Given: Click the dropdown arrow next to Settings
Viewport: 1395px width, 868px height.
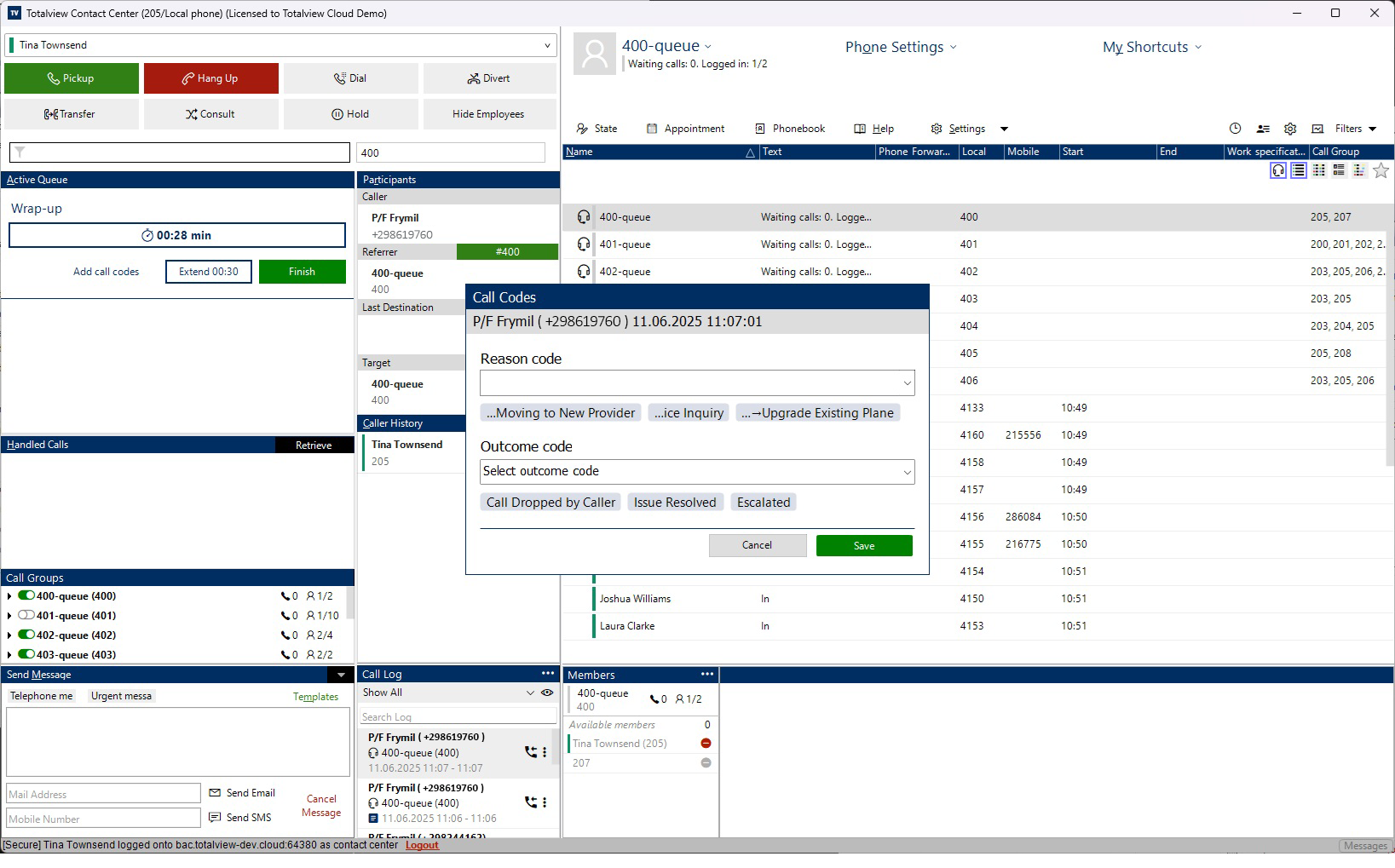Looking at the screenshot, I should (1004, 129).
